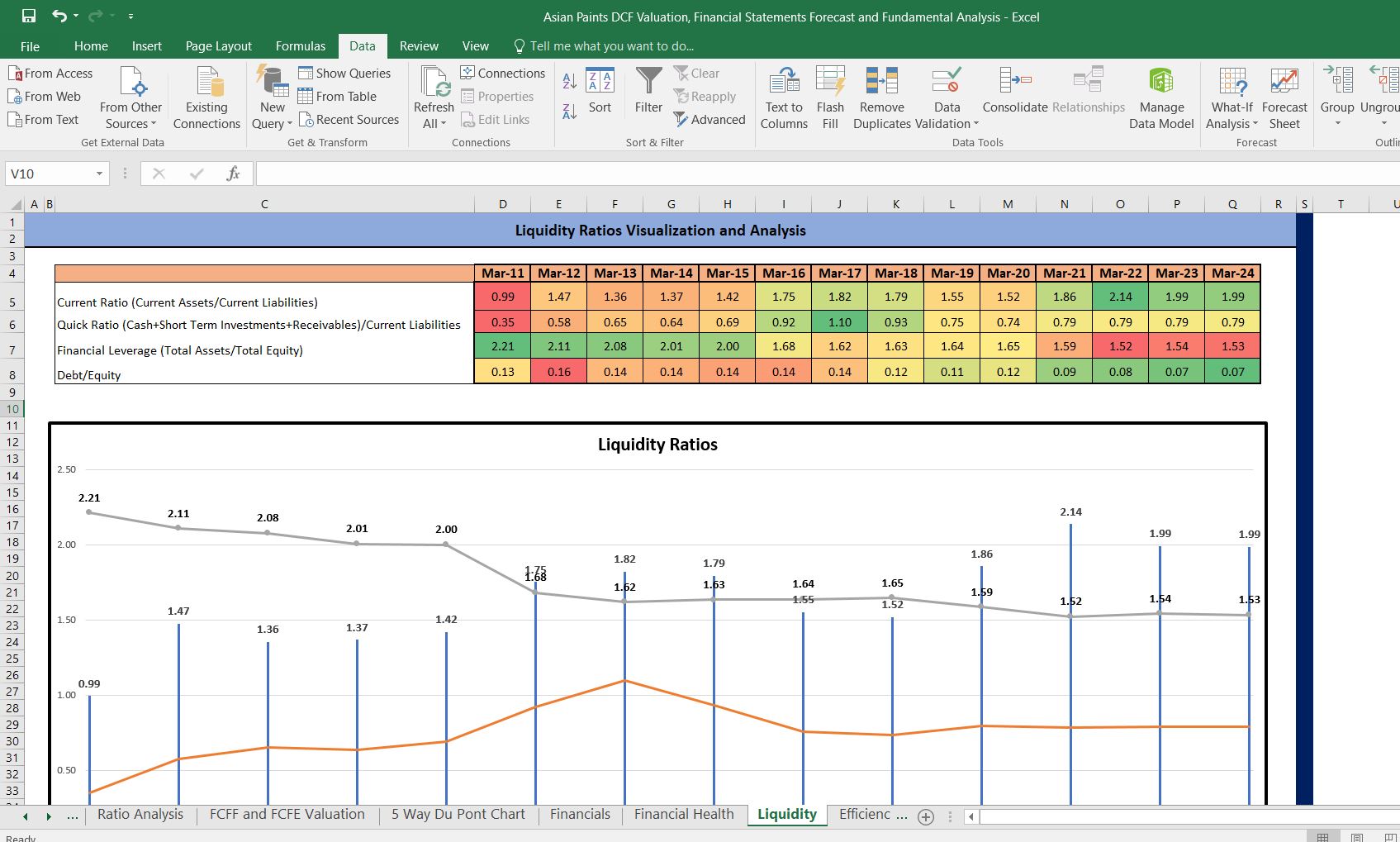This screenshot has width=1400, height=842.
Task: Click Select All corner triangle
Action: 15,204
